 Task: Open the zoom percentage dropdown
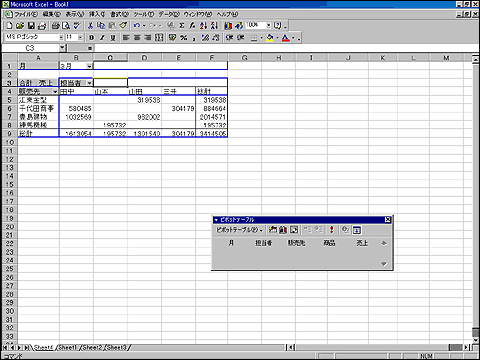click(269, 25)
